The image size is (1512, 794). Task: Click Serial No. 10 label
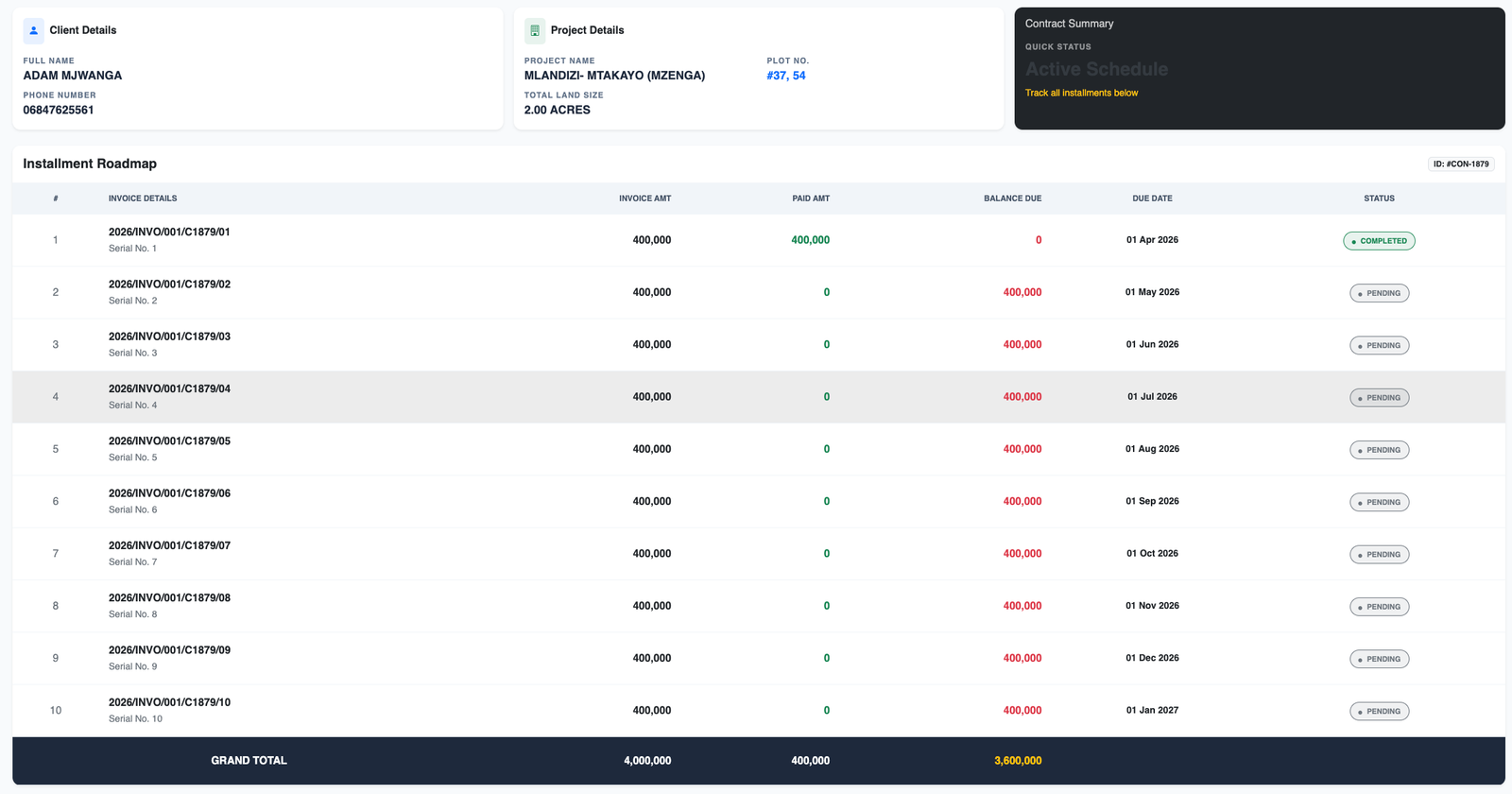coord(135,719)
